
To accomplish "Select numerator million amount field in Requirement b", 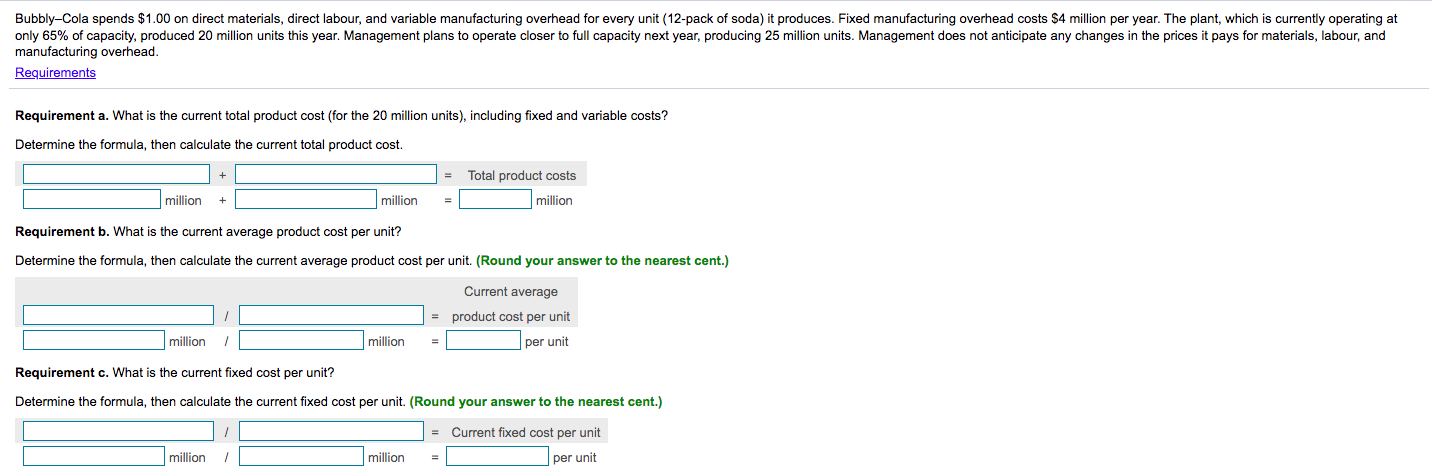I will point(94,341).
